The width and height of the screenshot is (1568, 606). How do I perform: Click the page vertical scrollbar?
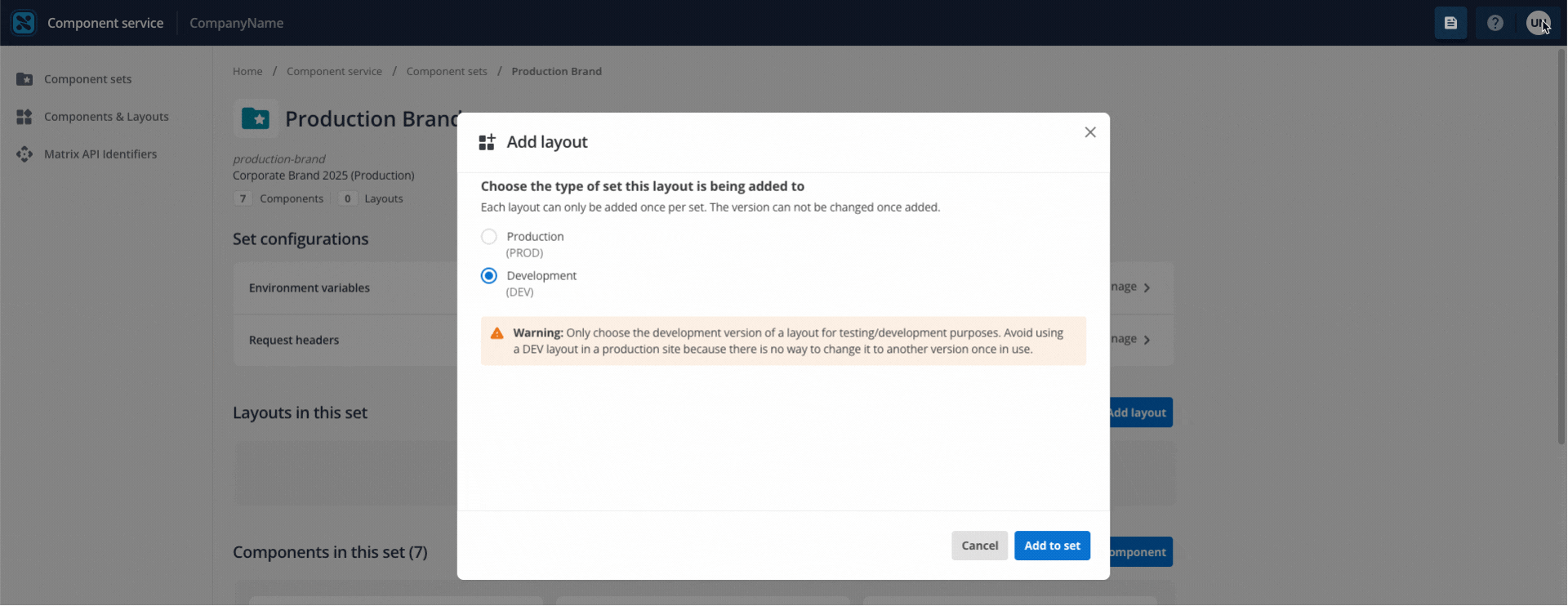tap(1561, 245)
